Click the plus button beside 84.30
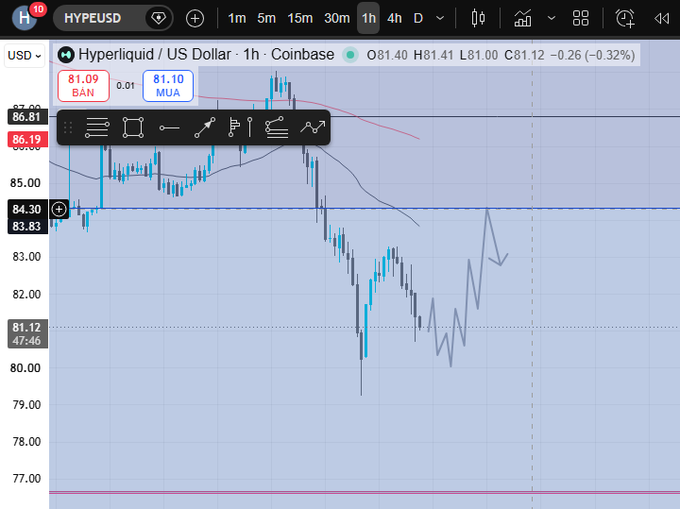 (59, 209)
